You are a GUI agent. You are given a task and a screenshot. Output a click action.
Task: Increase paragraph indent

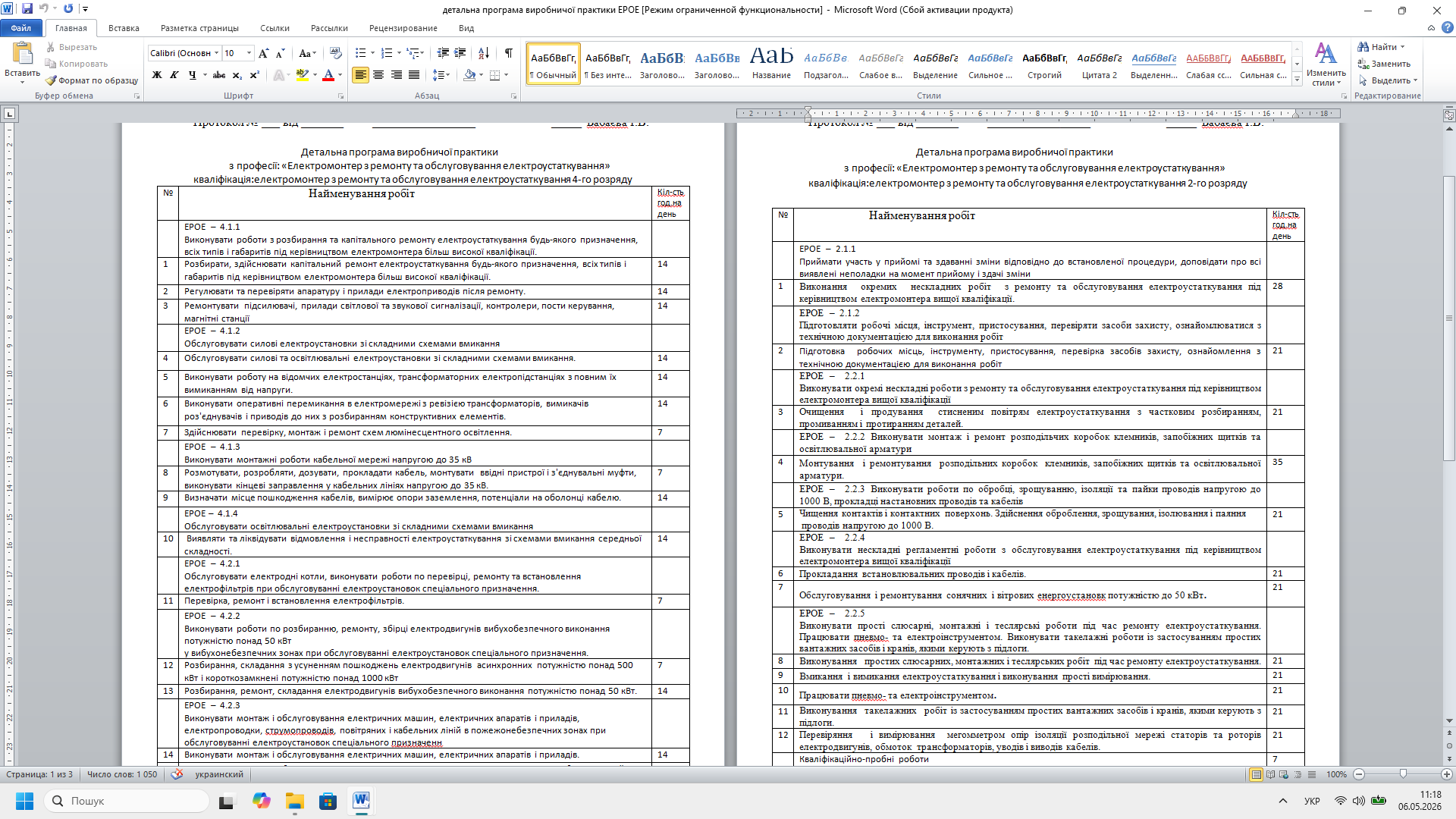tap(460, 53)
